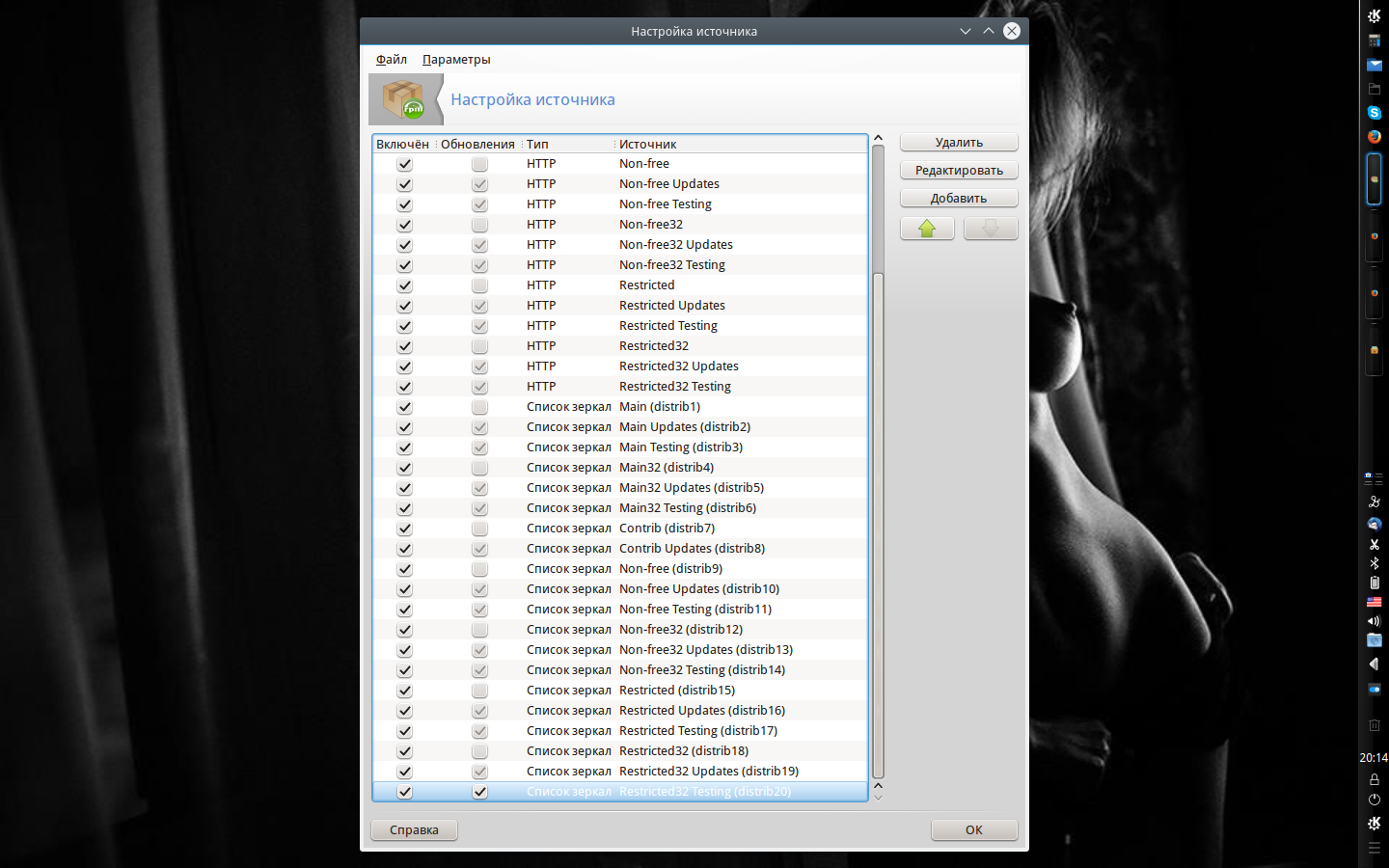Click the scrollbar up arrow of the list

click(x=878, y=139)
